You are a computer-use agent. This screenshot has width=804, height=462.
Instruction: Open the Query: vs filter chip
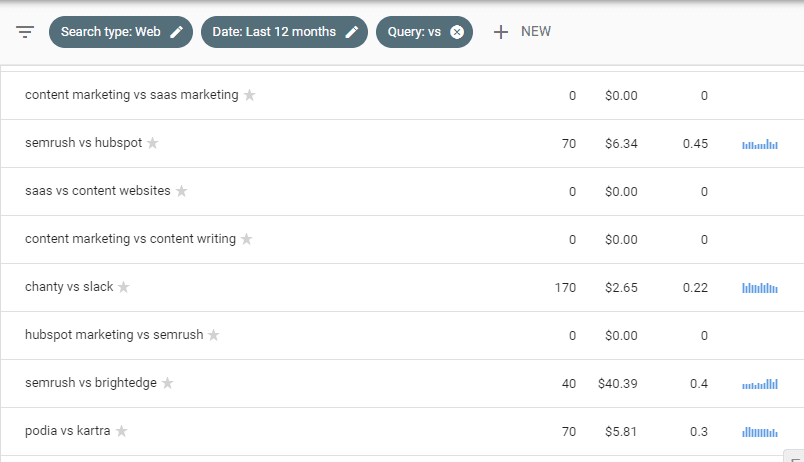424,32
